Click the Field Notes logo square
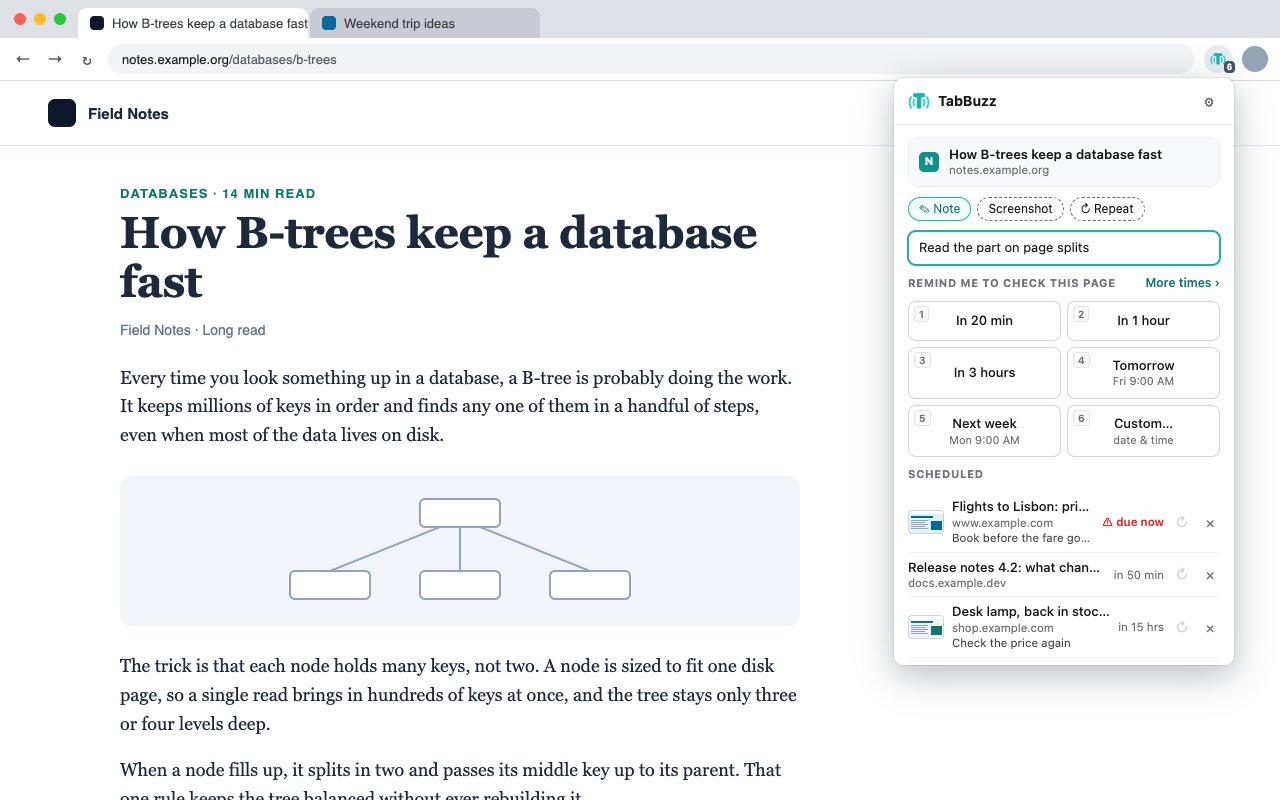 click(62, 113)
